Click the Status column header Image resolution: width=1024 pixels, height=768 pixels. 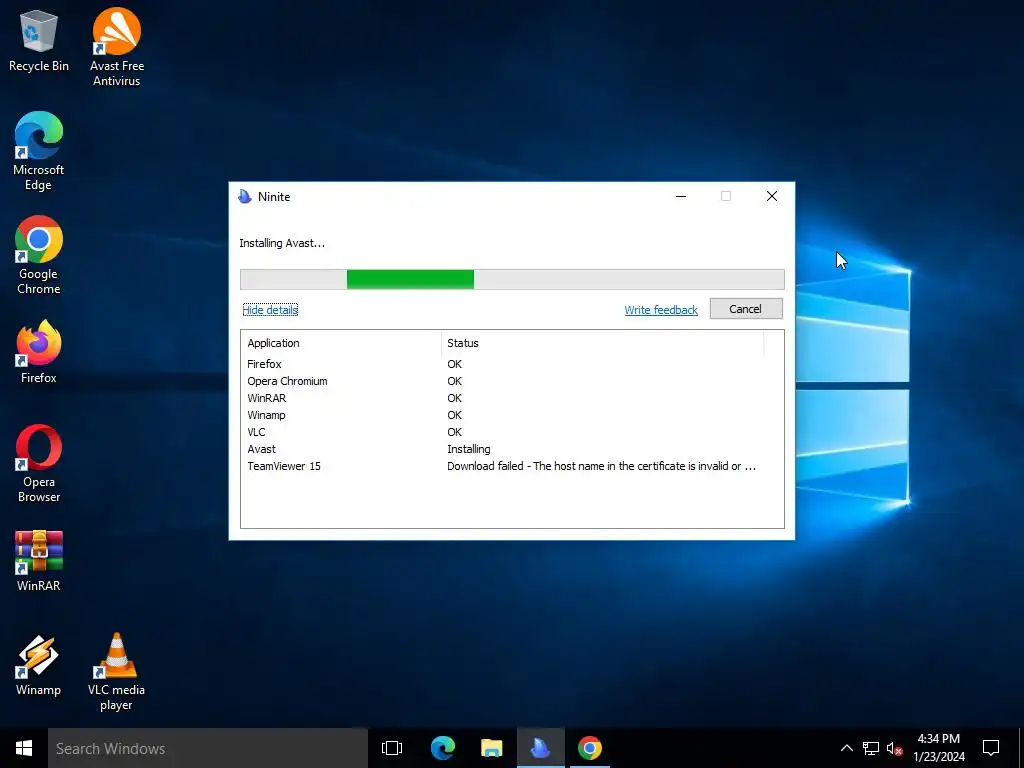point(602,343)
